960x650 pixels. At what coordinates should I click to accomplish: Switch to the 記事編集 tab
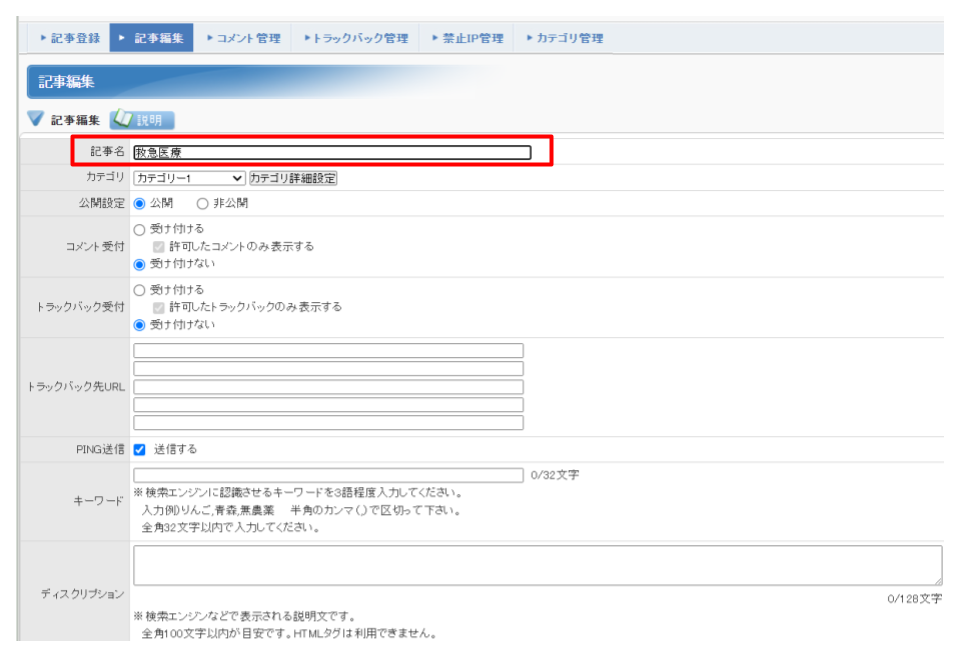point(151,38)
